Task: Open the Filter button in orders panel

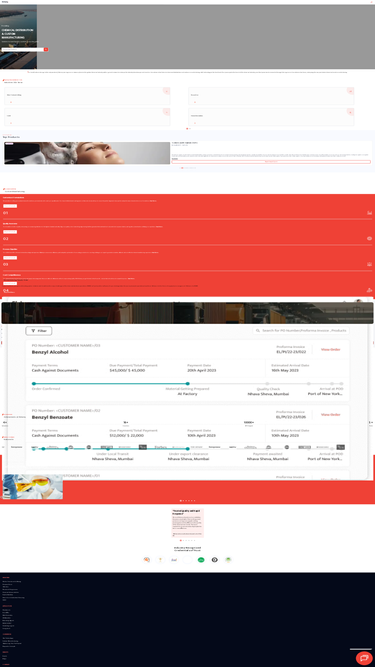Action: tap(39, 331)
